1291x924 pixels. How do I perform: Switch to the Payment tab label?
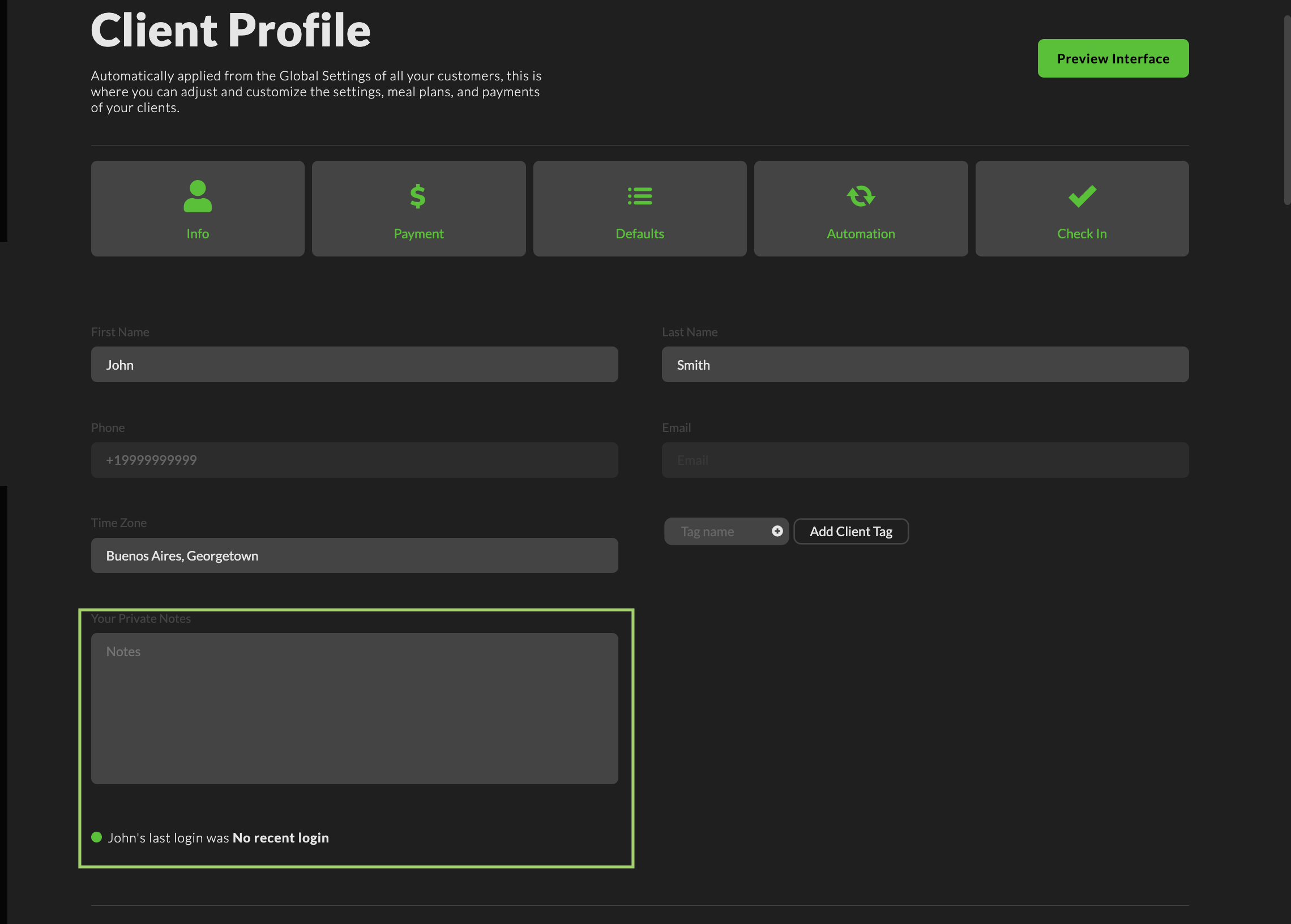[418, 234]
